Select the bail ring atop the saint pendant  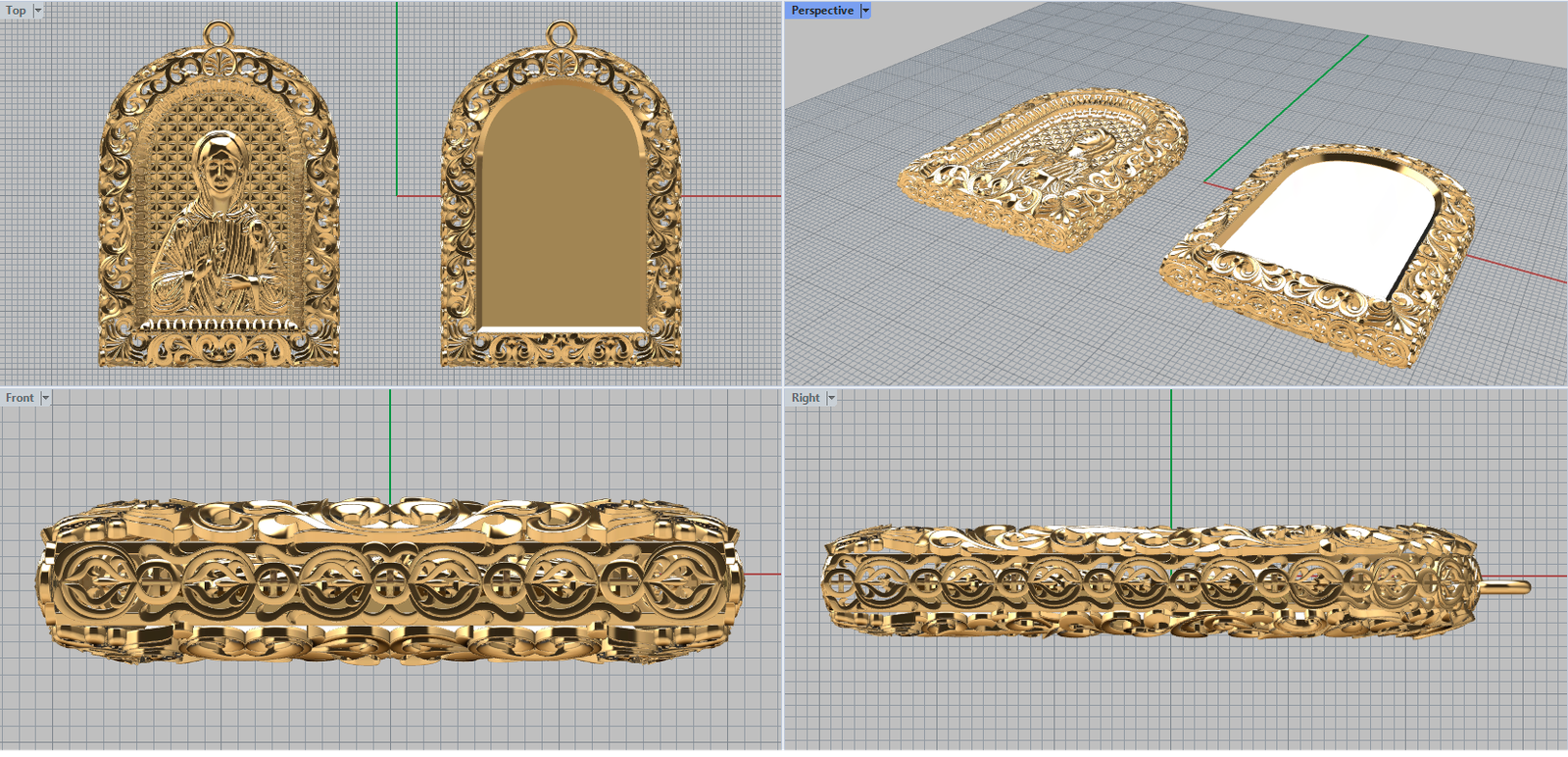click(219, 32)
